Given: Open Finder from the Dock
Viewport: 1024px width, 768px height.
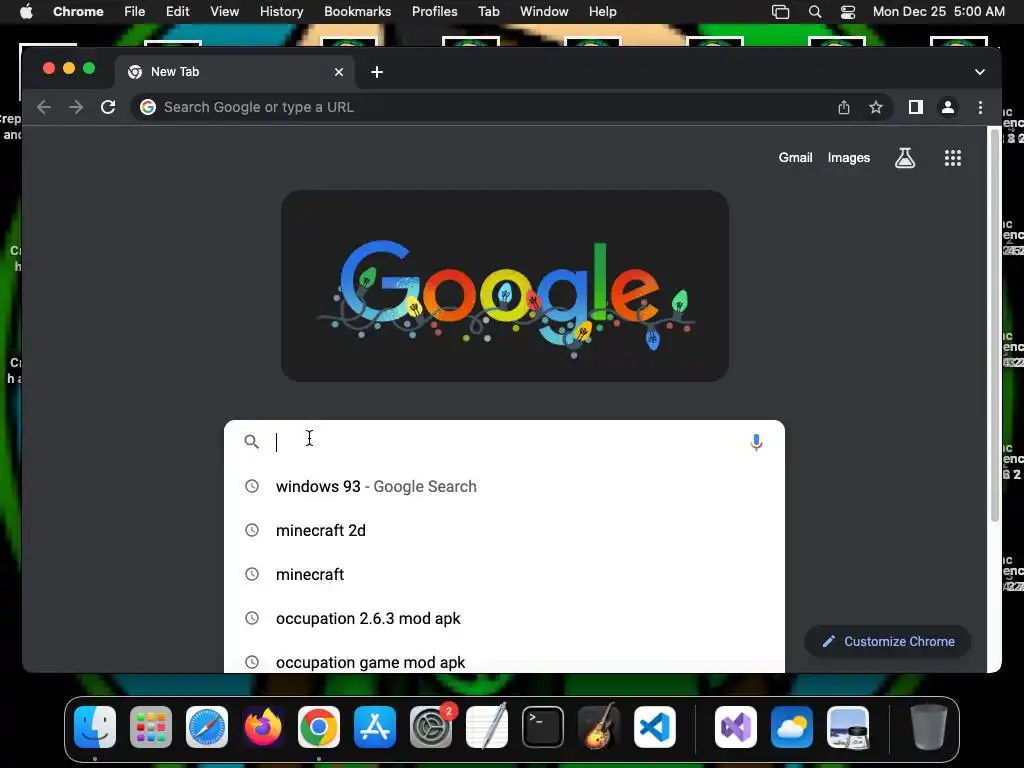Looking at the screenshot, I should (95, 727).
